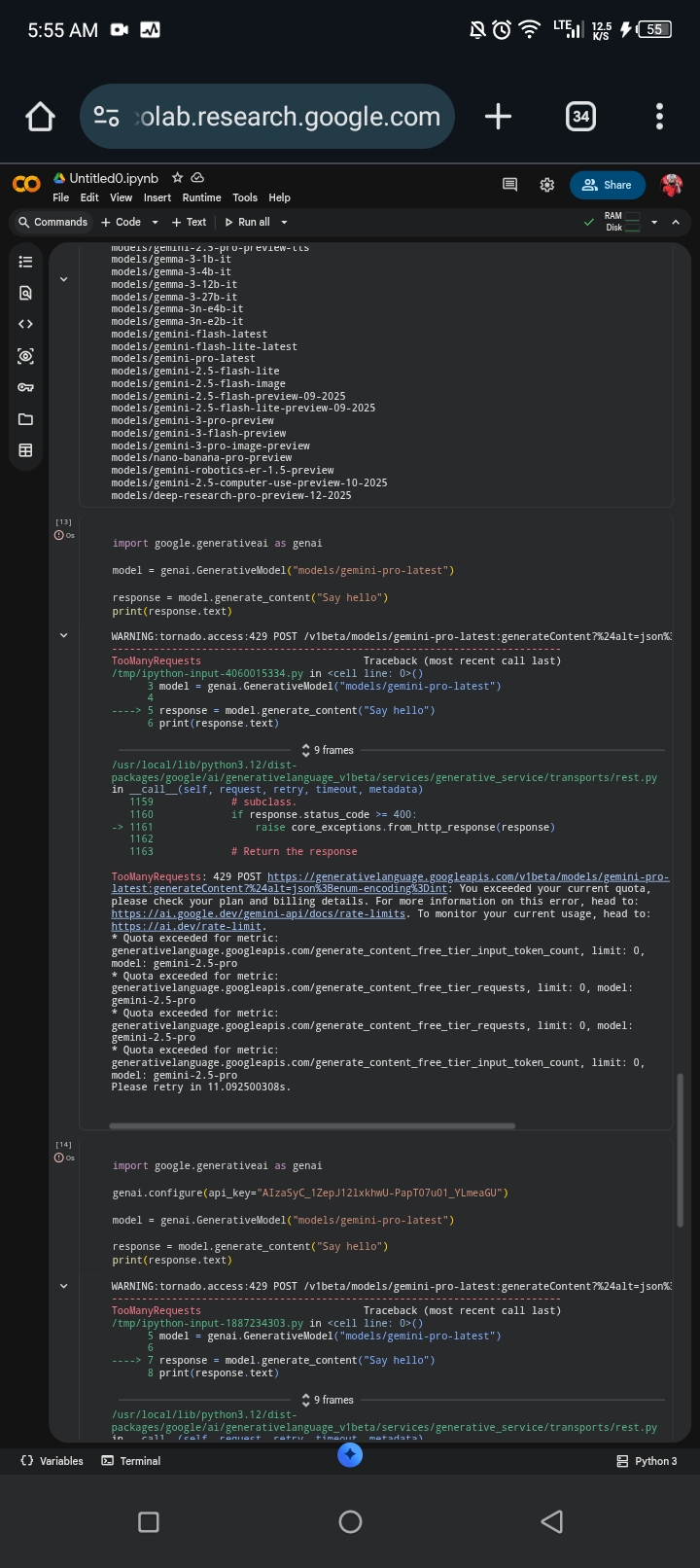Open Find and replace sidebar icon
The width and height of the screenshot is (700, 1568).
pyautogui.click(x=25, y=293)
